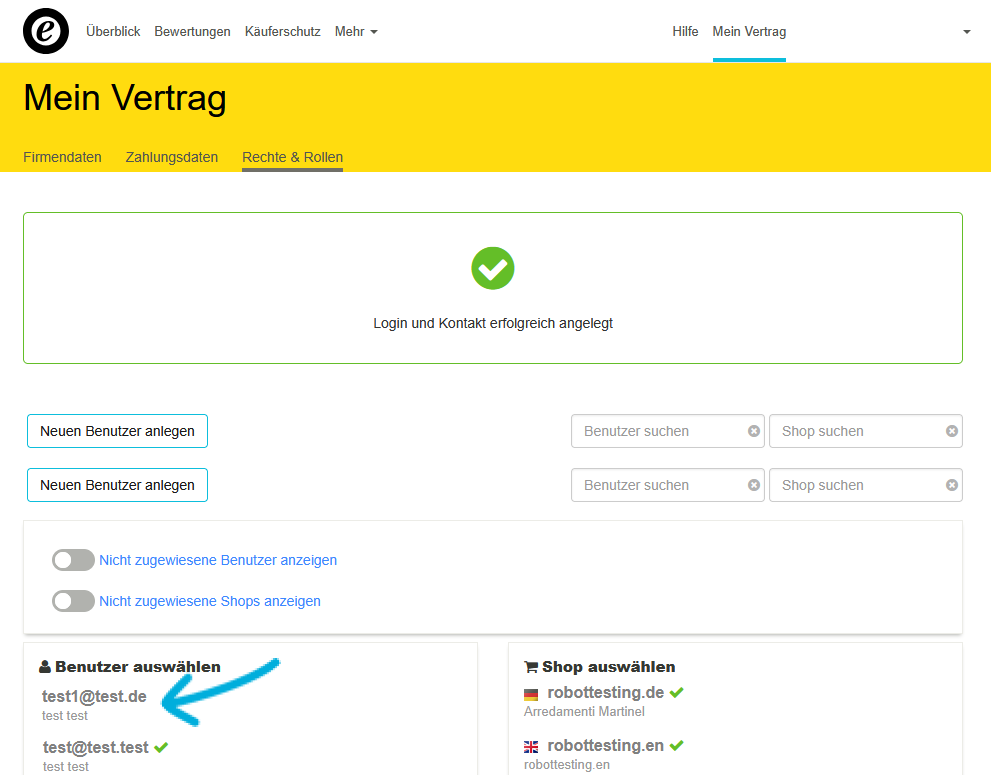This screenshot has height=775, width=991.
Task: Clear the first Benutzer suchen field icon
Action: click(x=753, y=431)
